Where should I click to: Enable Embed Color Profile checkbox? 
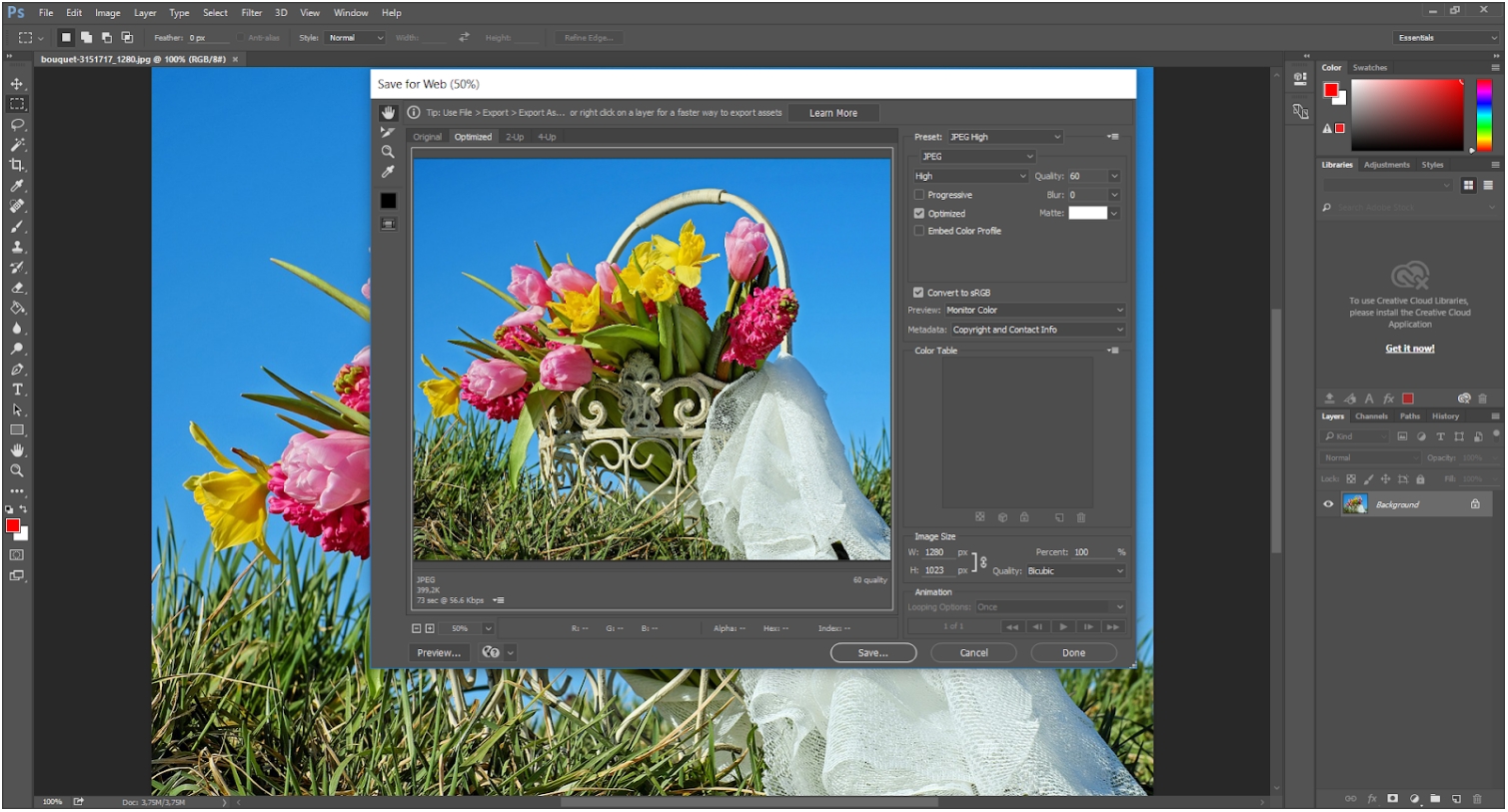(919, 231)
